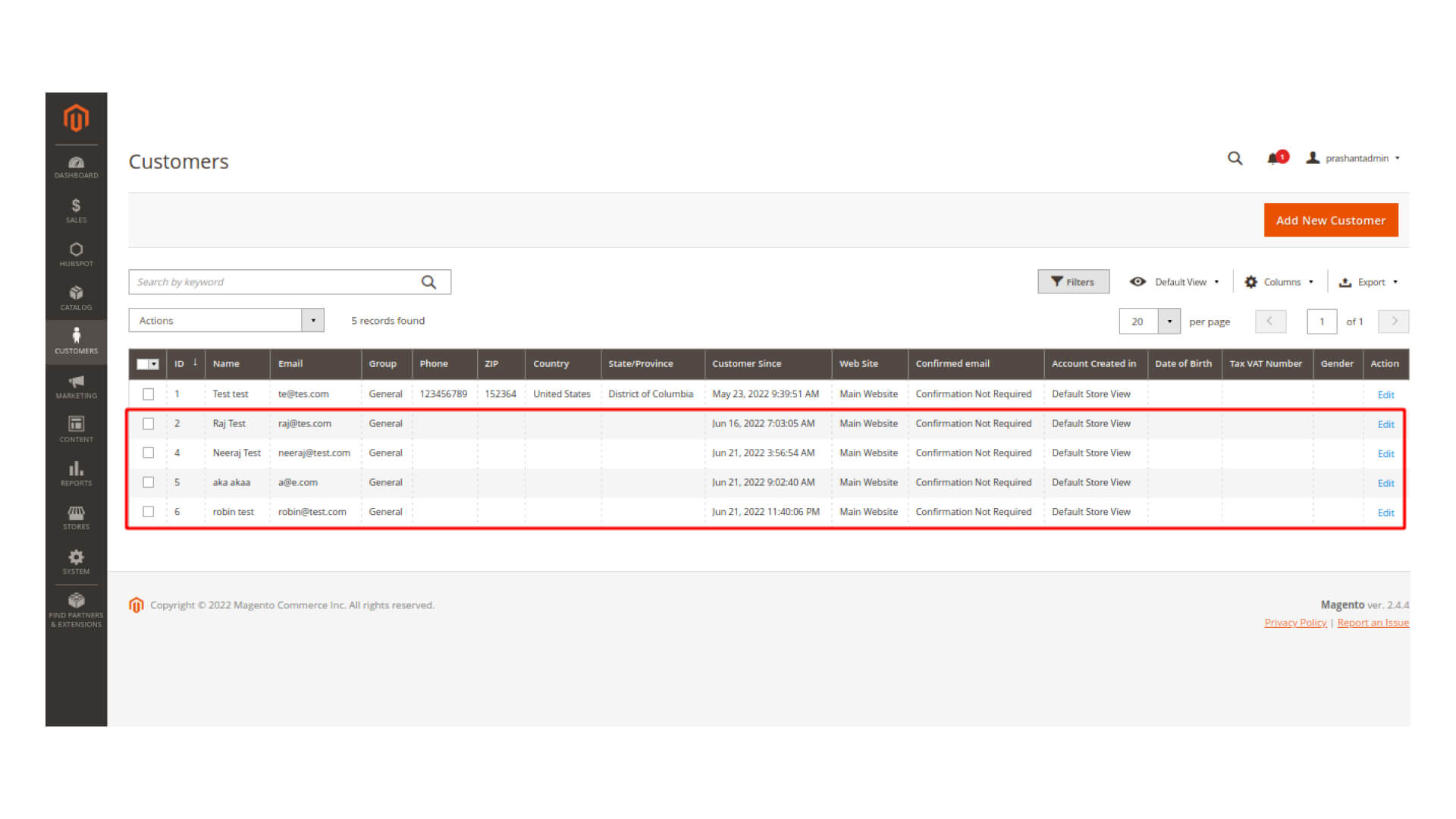Click Add New Customer button

coord(1330,221)
